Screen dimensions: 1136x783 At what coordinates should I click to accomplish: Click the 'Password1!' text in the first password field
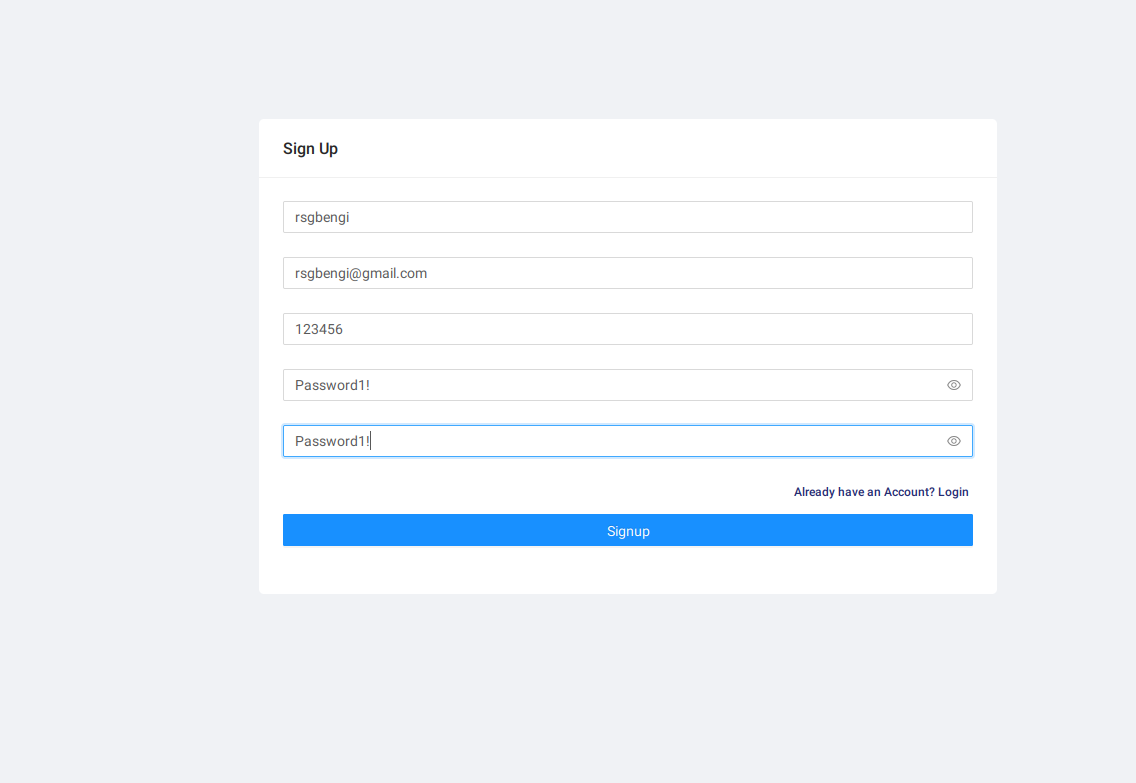[x=332, y=385]
